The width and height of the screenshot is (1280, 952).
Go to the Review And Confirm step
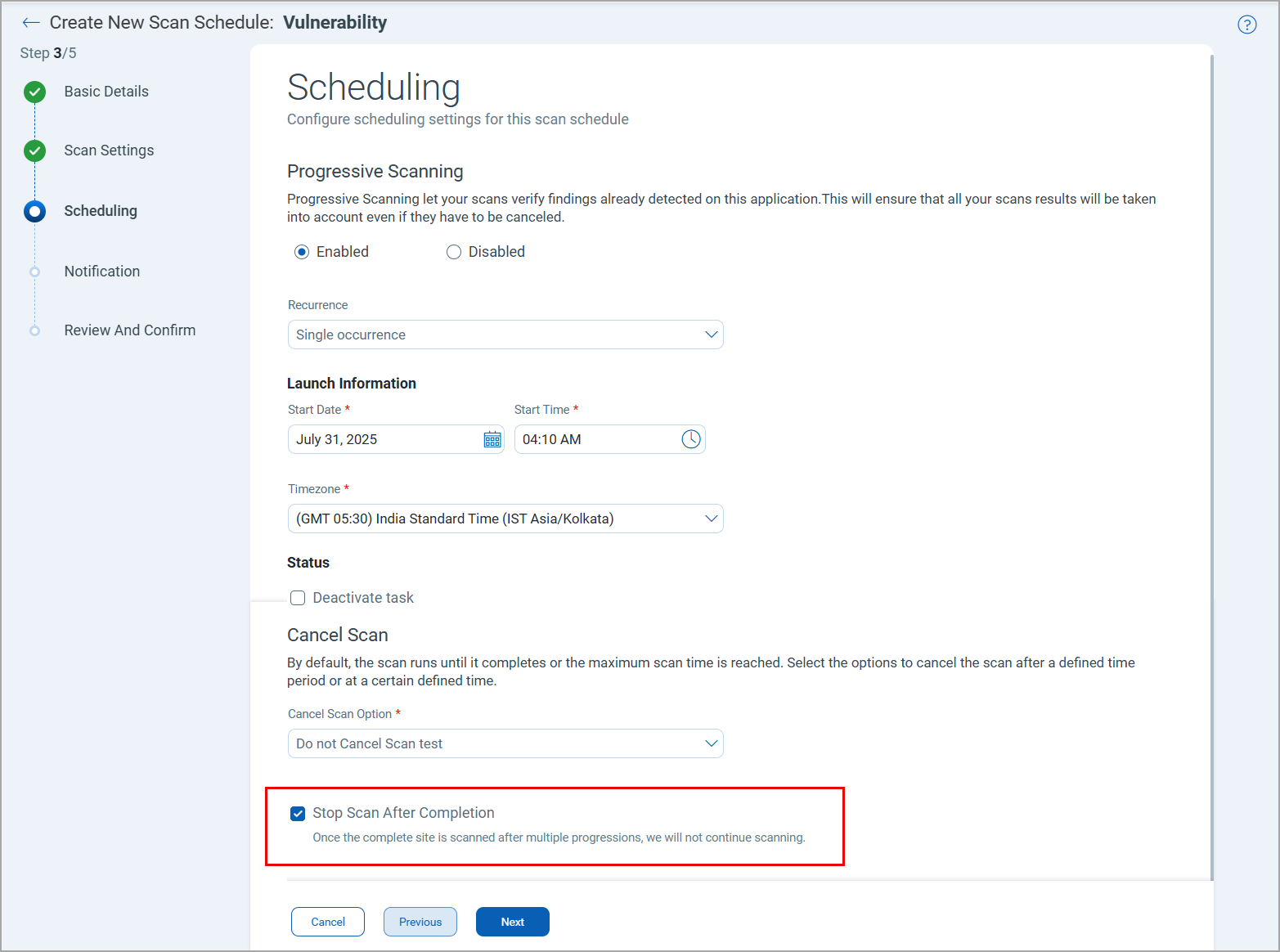129,330
